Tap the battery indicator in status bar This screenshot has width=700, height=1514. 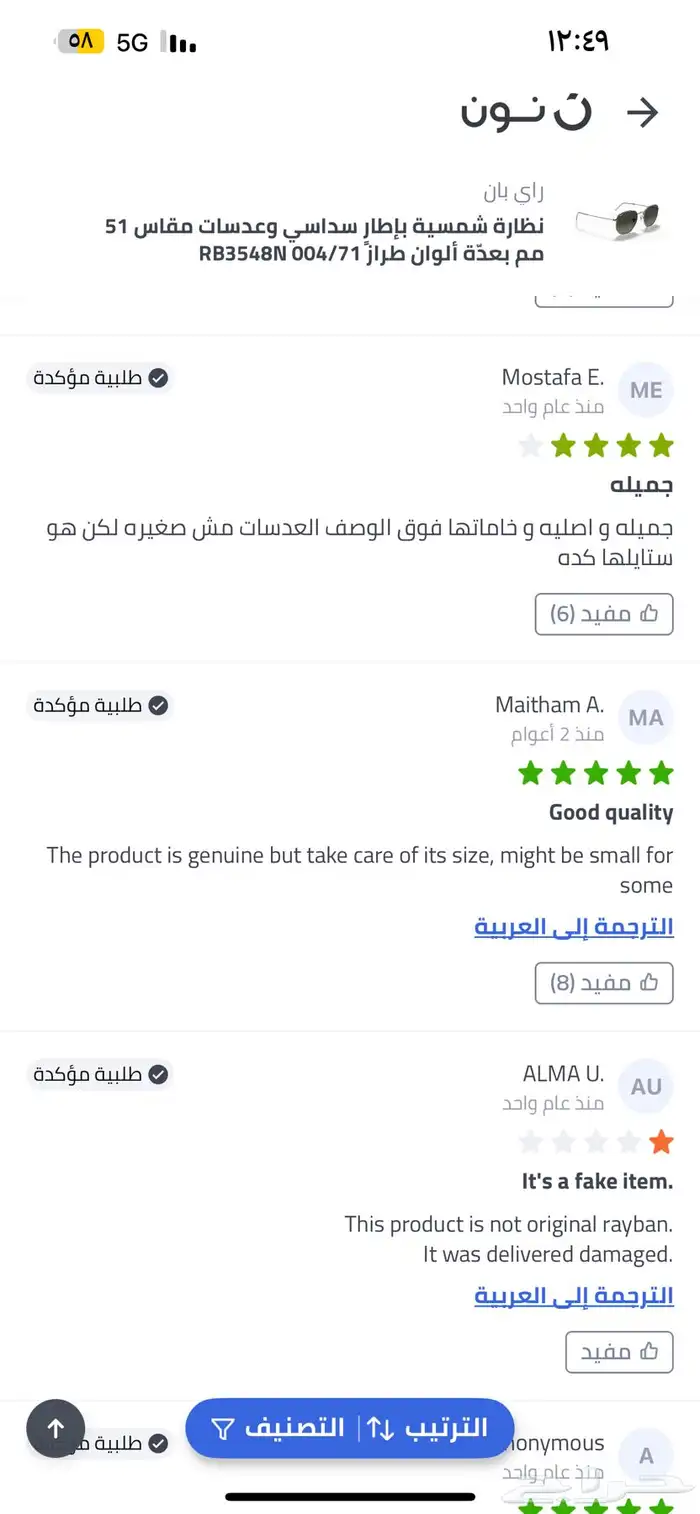coord(81,42)
